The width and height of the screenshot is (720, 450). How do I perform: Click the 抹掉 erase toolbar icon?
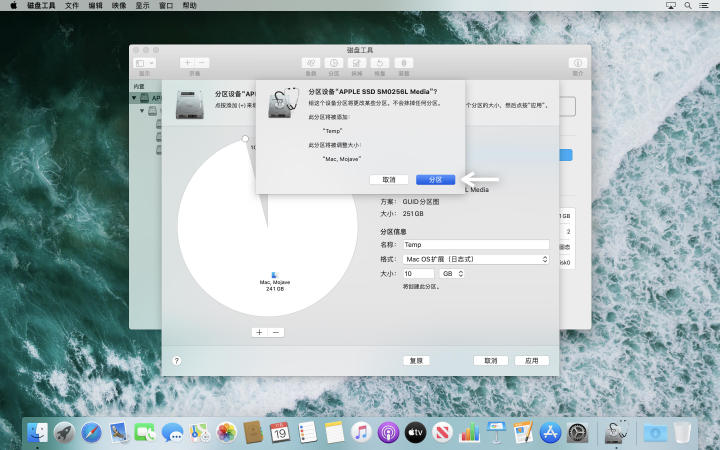click(x=357, y=63)
